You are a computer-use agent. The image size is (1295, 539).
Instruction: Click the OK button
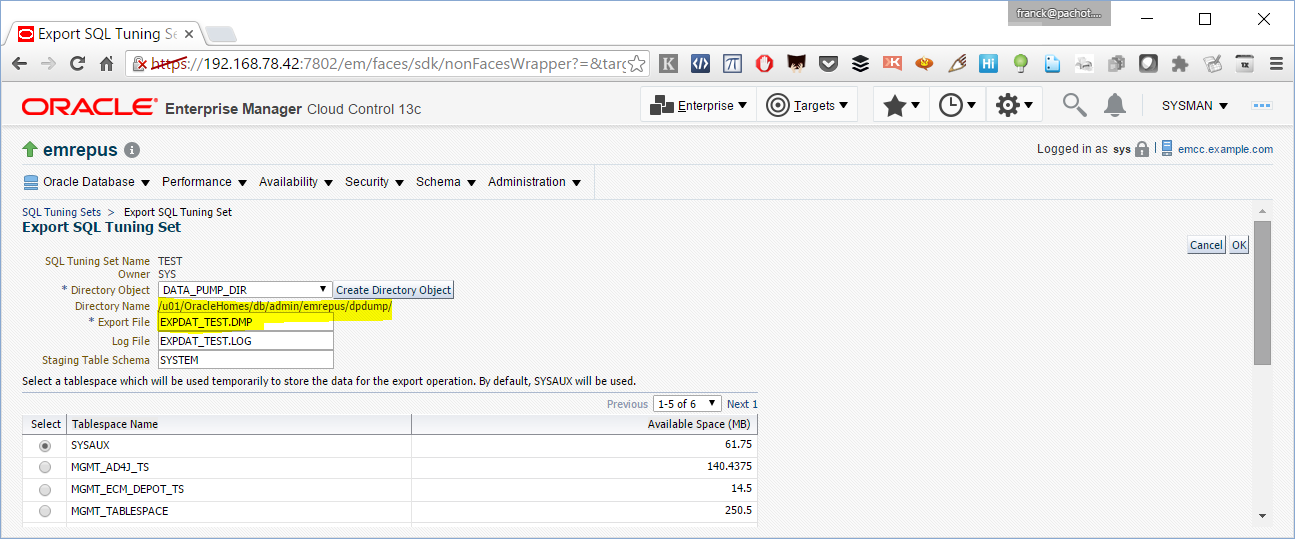point(1239,245)
